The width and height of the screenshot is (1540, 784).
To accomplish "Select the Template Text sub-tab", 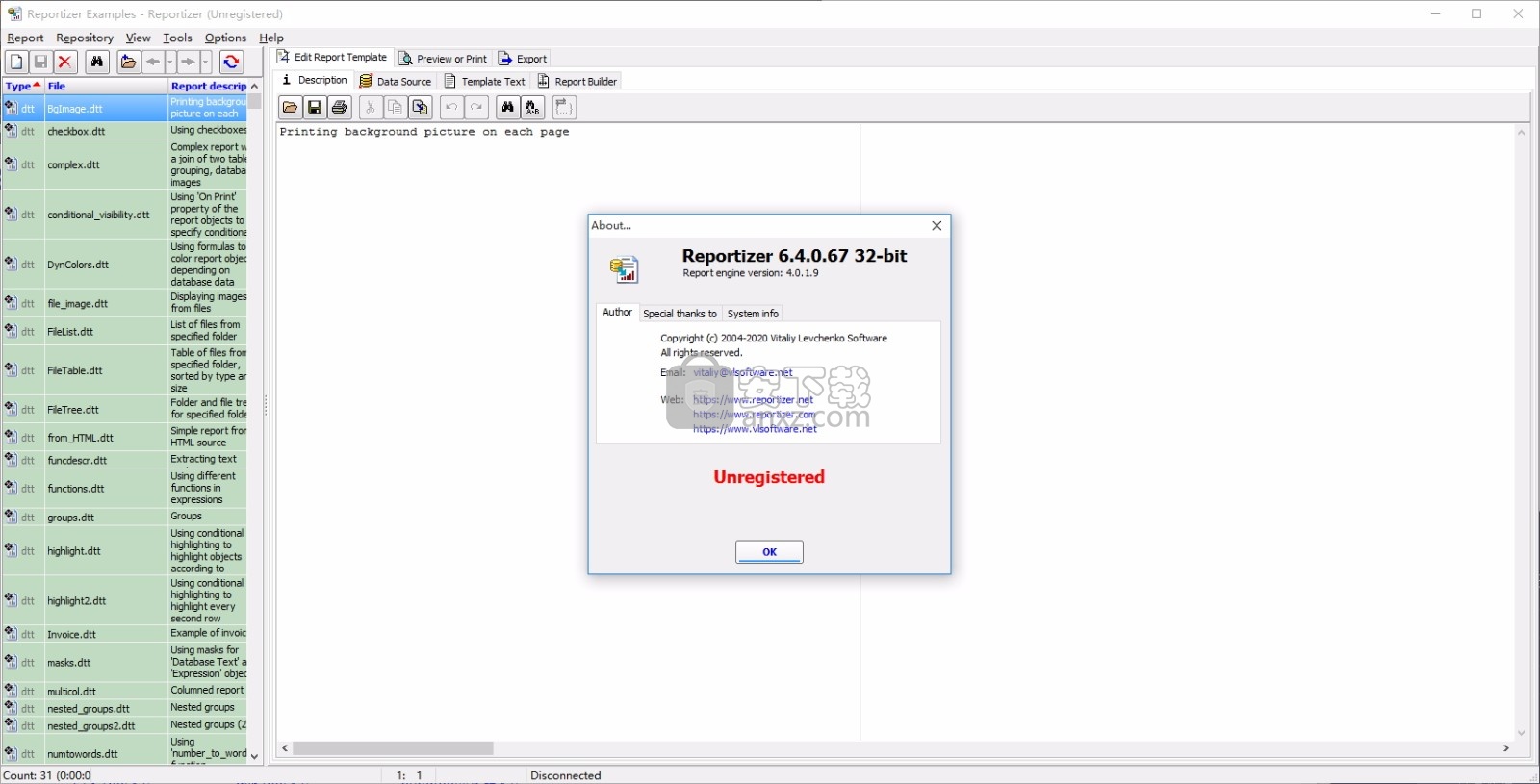I will [x=484, y=82].
